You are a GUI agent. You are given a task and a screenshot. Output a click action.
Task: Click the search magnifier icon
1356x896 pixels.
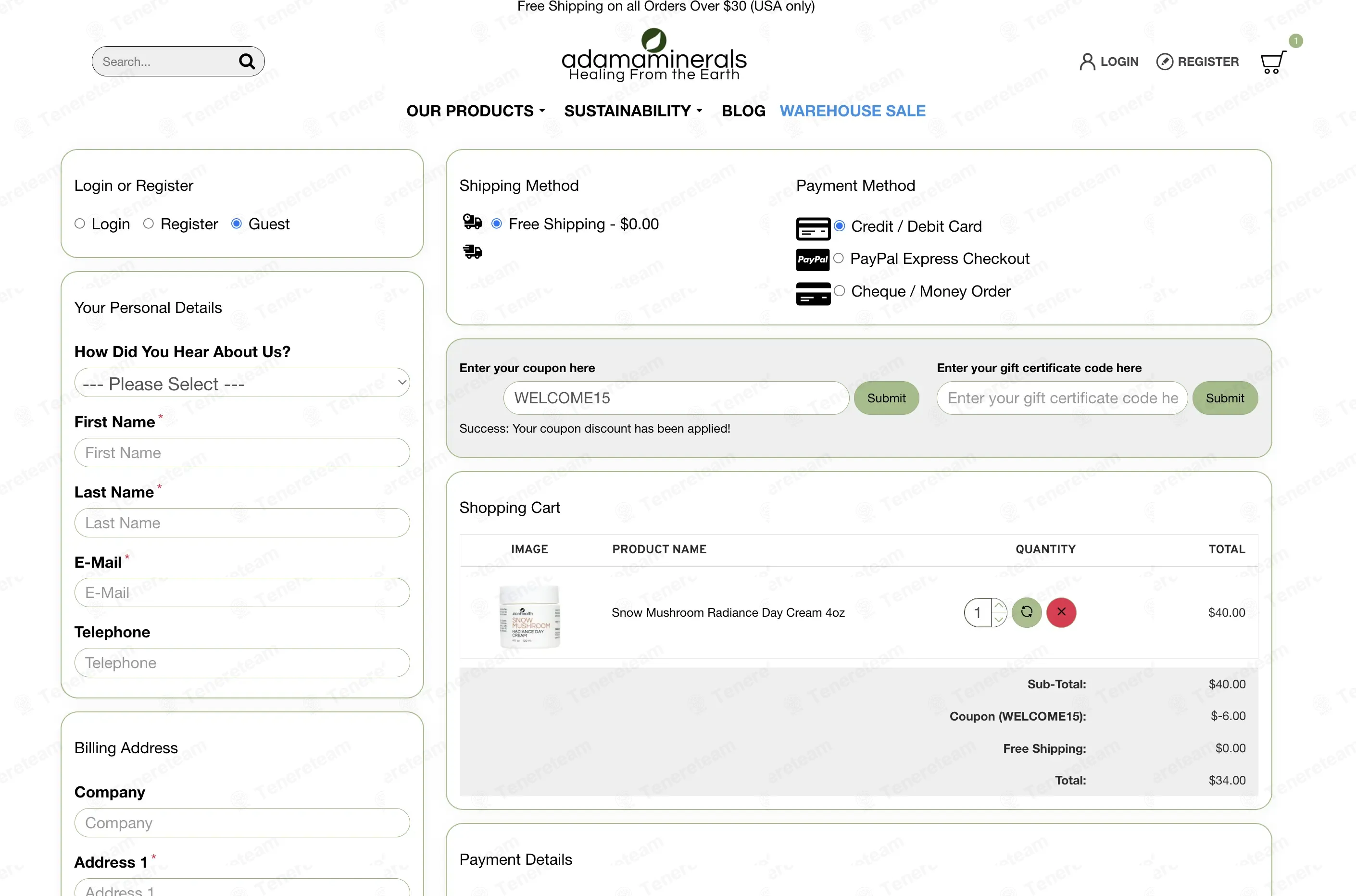(x=246, y=61)
